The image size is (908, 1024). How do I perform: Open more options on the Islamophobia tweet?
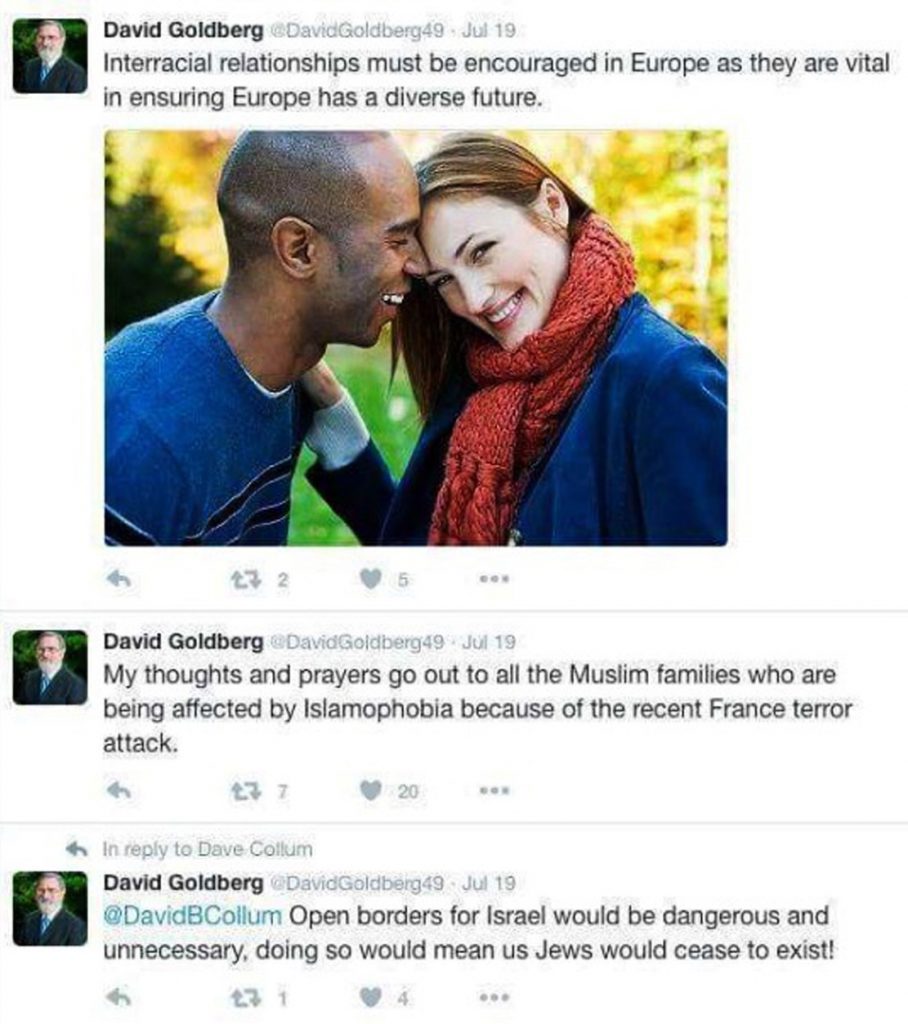click(x=494, y=792)
